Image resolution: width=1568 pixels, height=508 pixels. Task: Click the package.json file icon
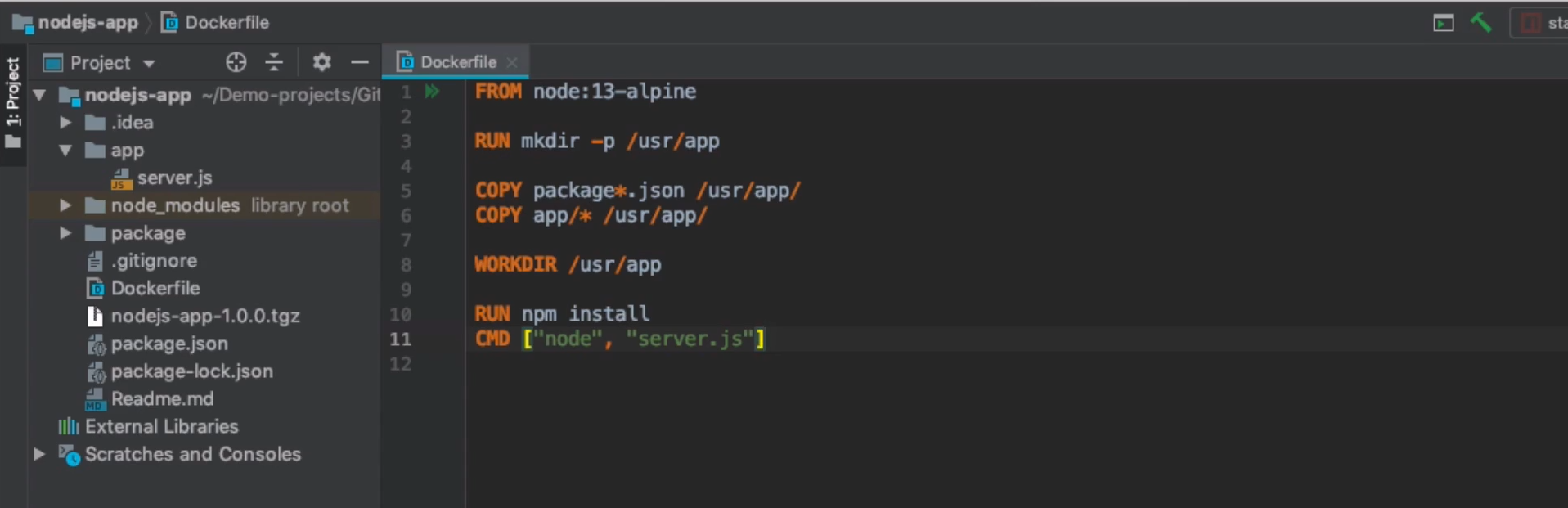tap(96, 344)
